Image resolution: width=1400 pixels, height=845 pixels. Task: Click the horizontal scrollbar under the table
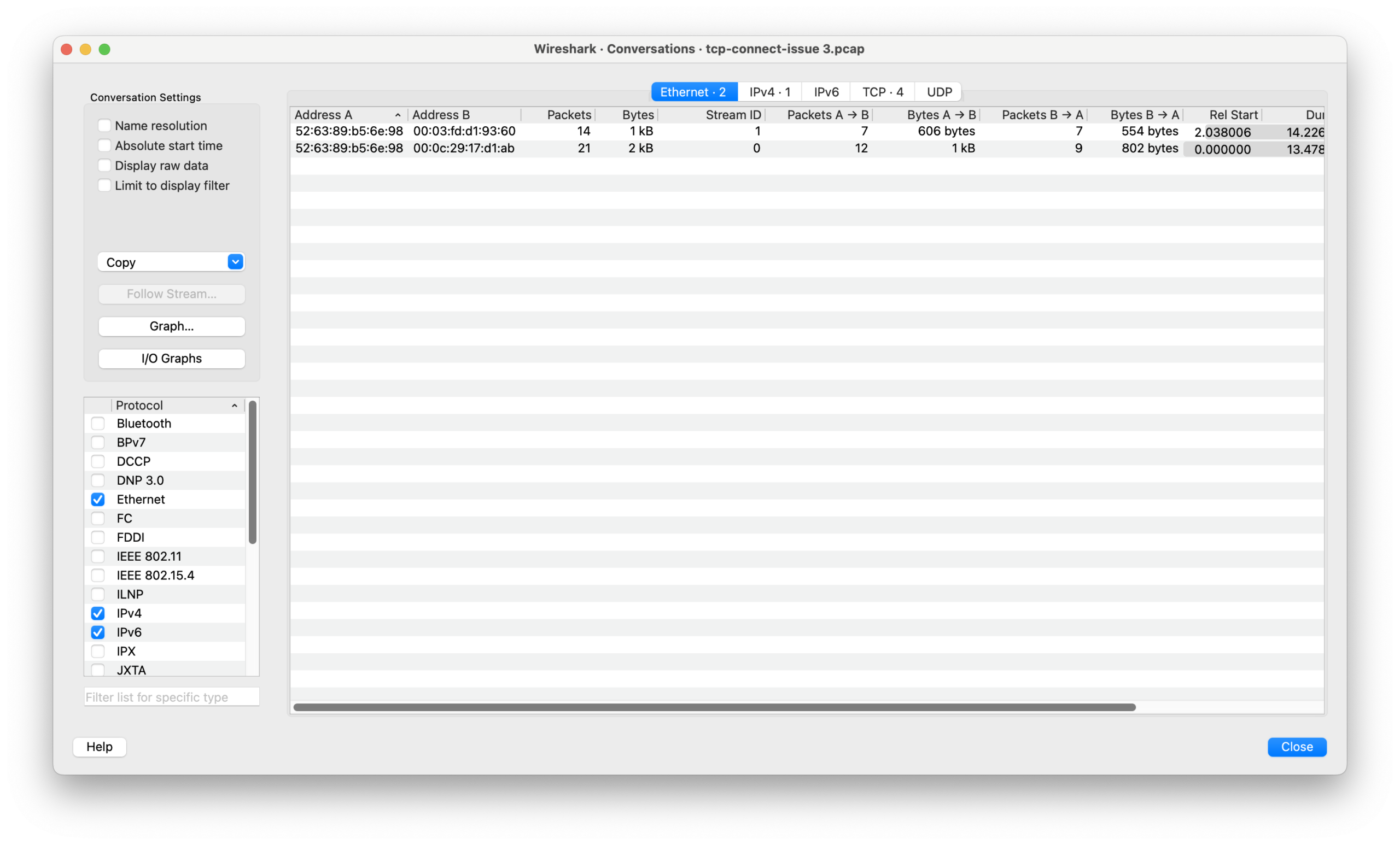coord(714,707)
